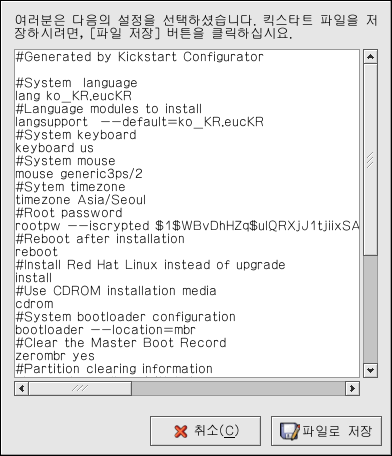Click the vertical scrollbar up arrow
Image resolution: width=392 pixels, height=456 pixels.
[370, 57]
